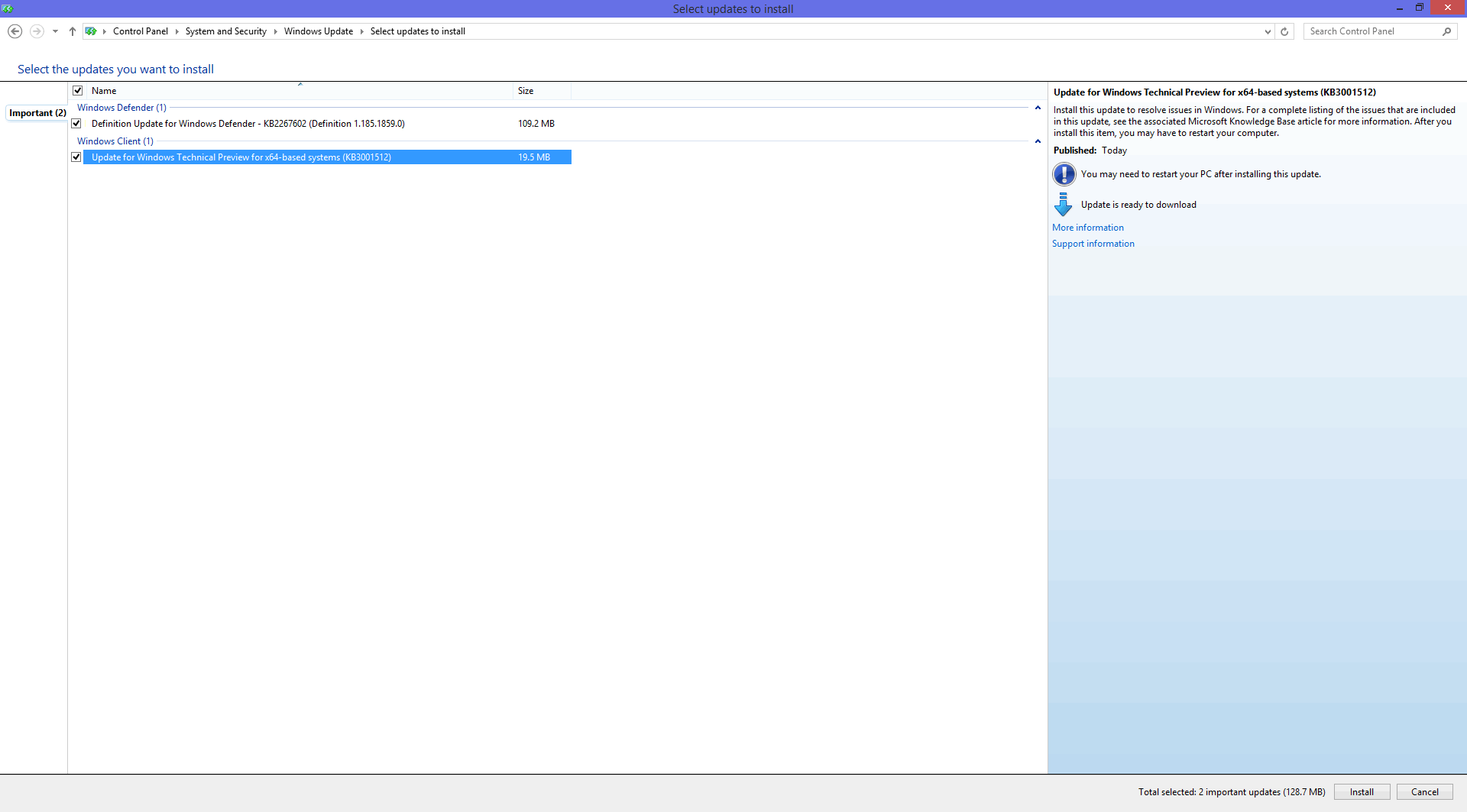Image resolution: width=1467 pixels, height=812 pixels.
Task: Open the Support information link
Action: point(1093,244)
